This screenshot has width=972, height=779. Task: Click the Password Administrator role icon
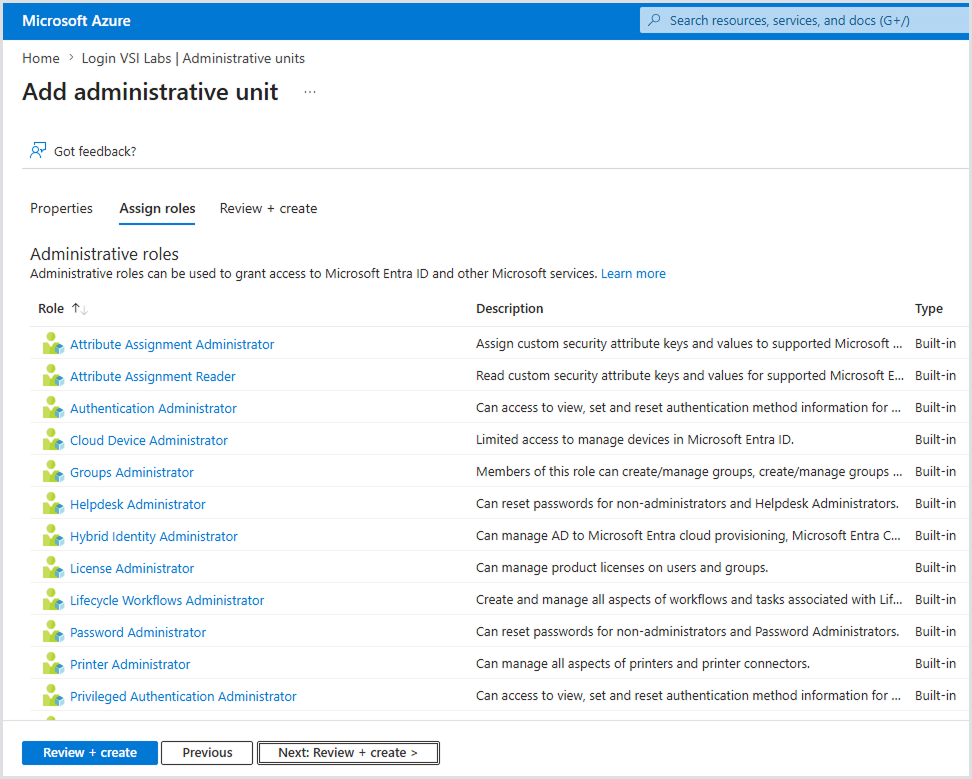[x=53, y=632]
